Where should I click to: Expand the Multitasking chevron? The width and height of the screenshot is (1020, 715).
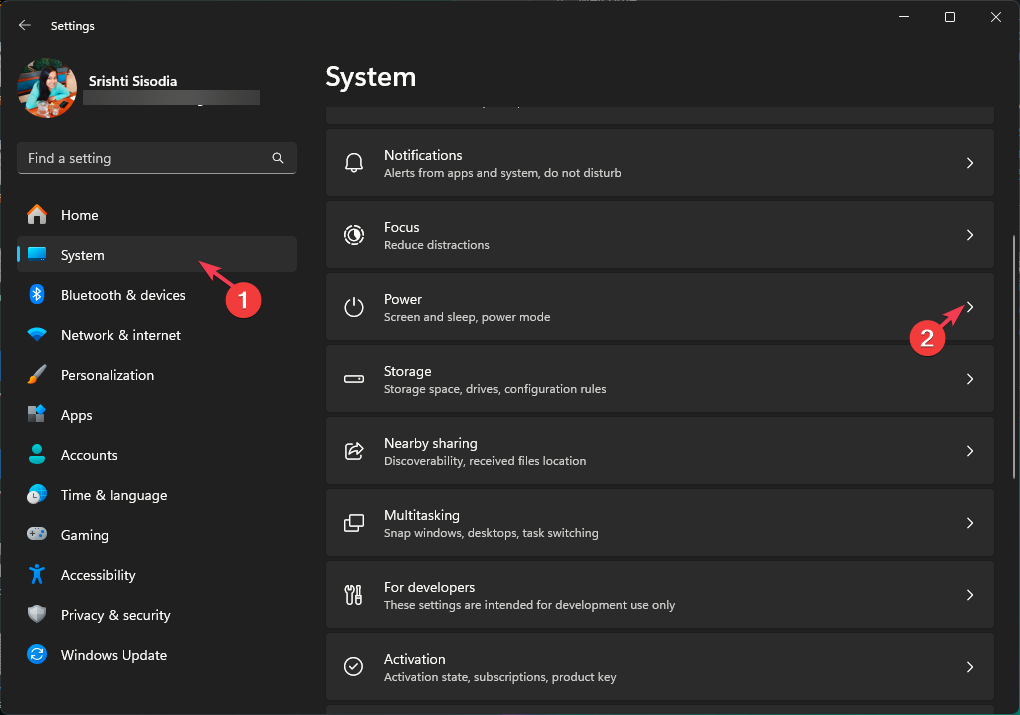coord(969,523)
